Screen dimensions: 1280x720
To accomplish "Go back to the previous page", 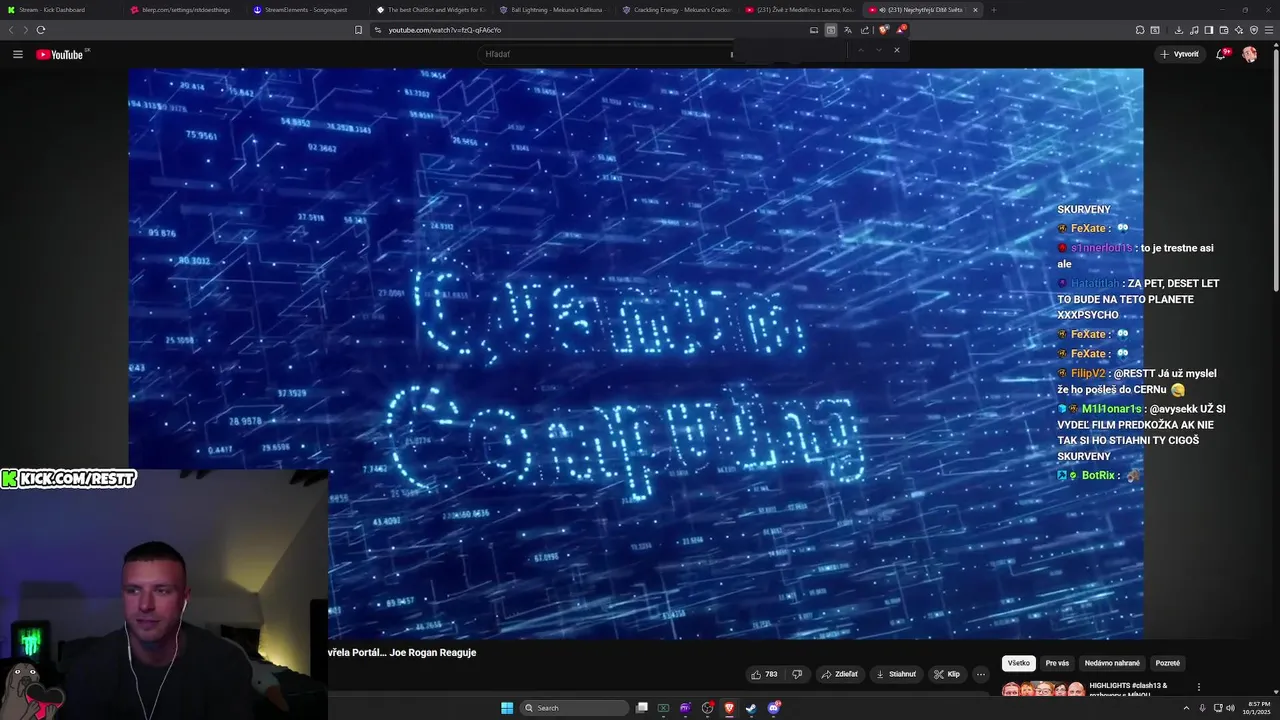I will [11, 30].
